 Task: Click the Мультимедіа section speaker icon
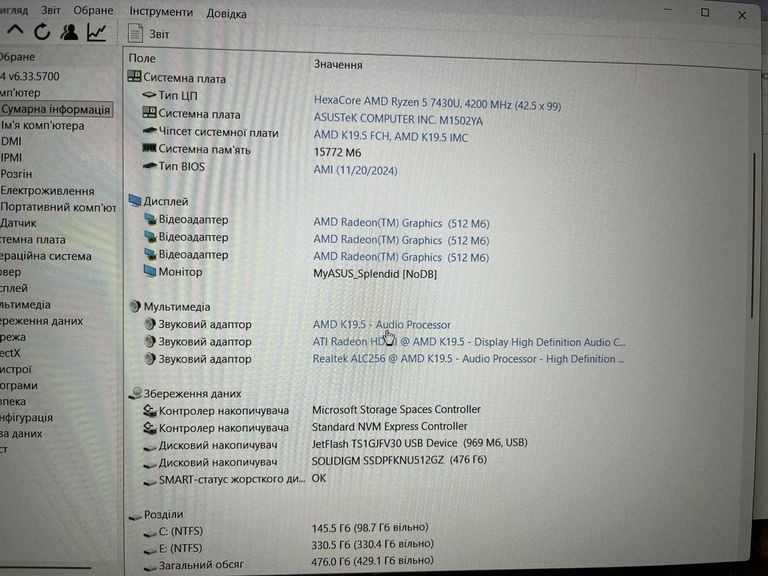coord(135,307)
